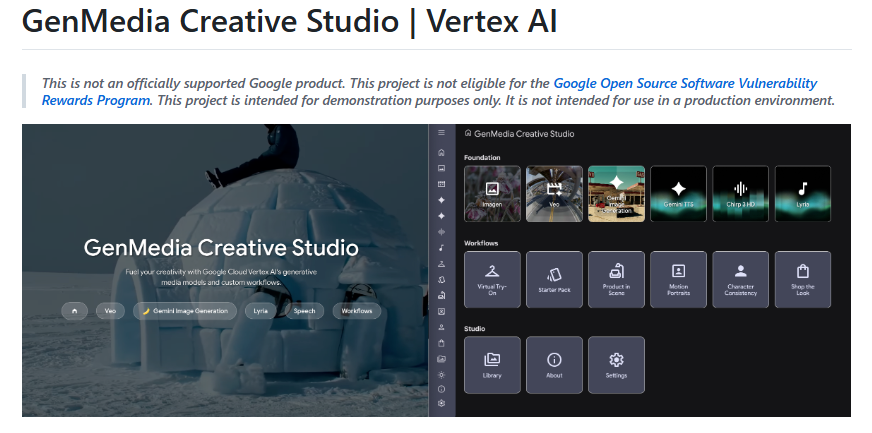This screenshot has width=872, height=433.
Task: Click the 'Workflows' section label above the tiles
Action: point(481,243)
